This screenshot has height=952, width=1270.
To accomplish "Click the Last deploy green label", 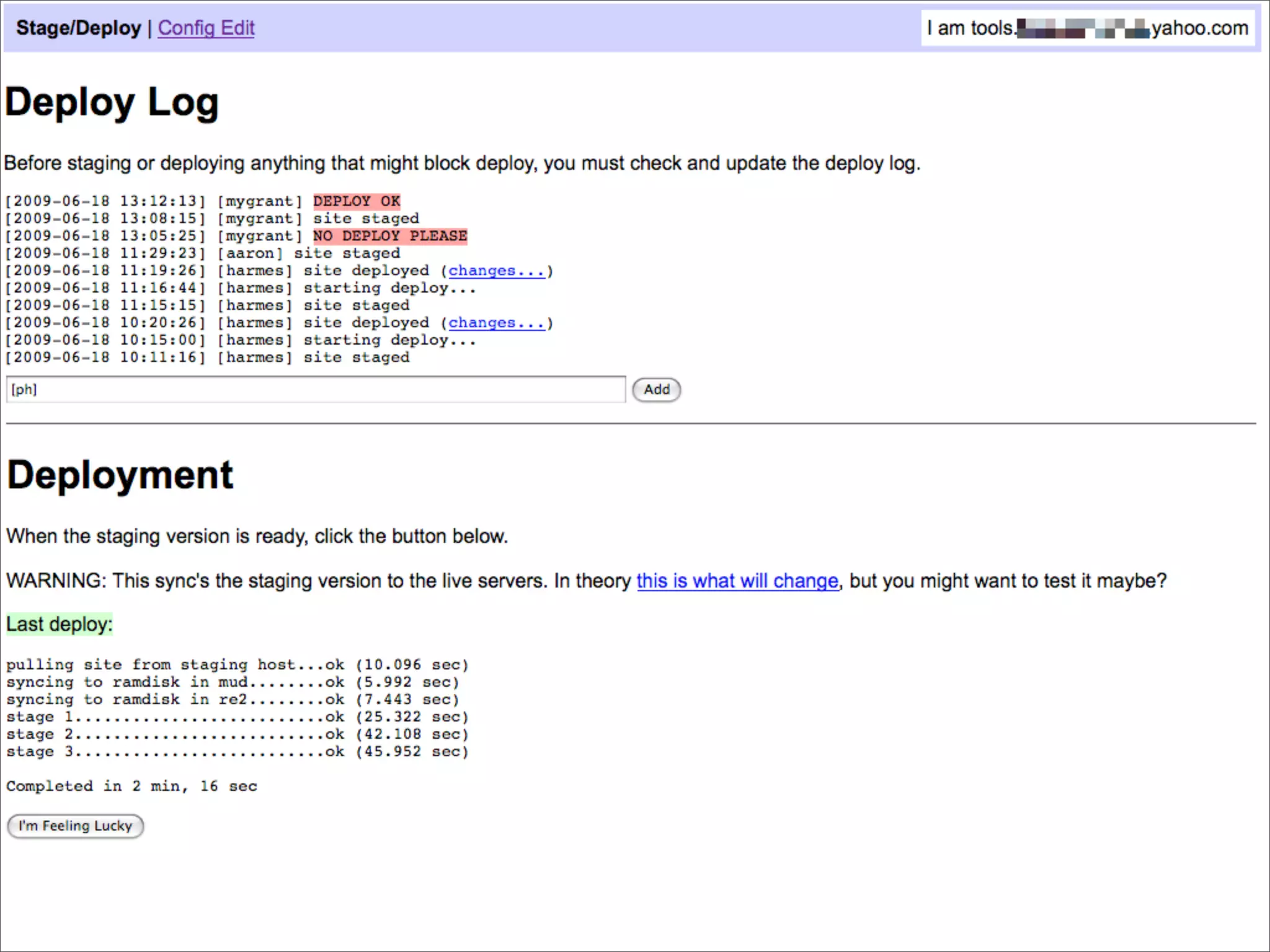I will click(x=60, y=624).
